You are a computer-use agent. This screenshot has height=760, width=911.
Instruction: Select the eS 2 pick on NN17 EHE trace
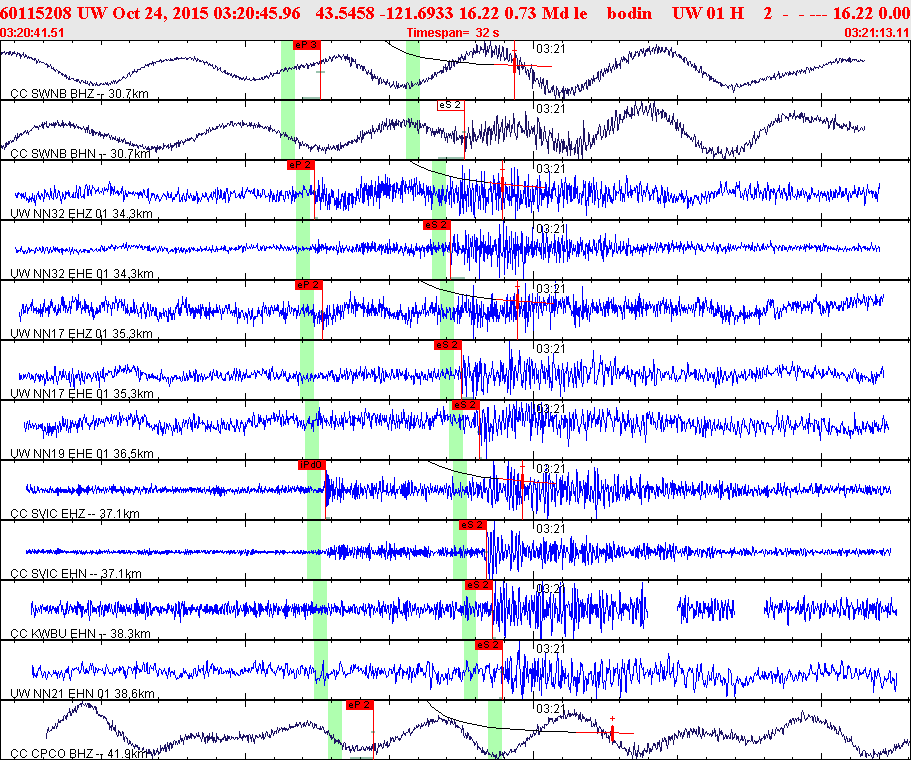[x=447, y=345]
